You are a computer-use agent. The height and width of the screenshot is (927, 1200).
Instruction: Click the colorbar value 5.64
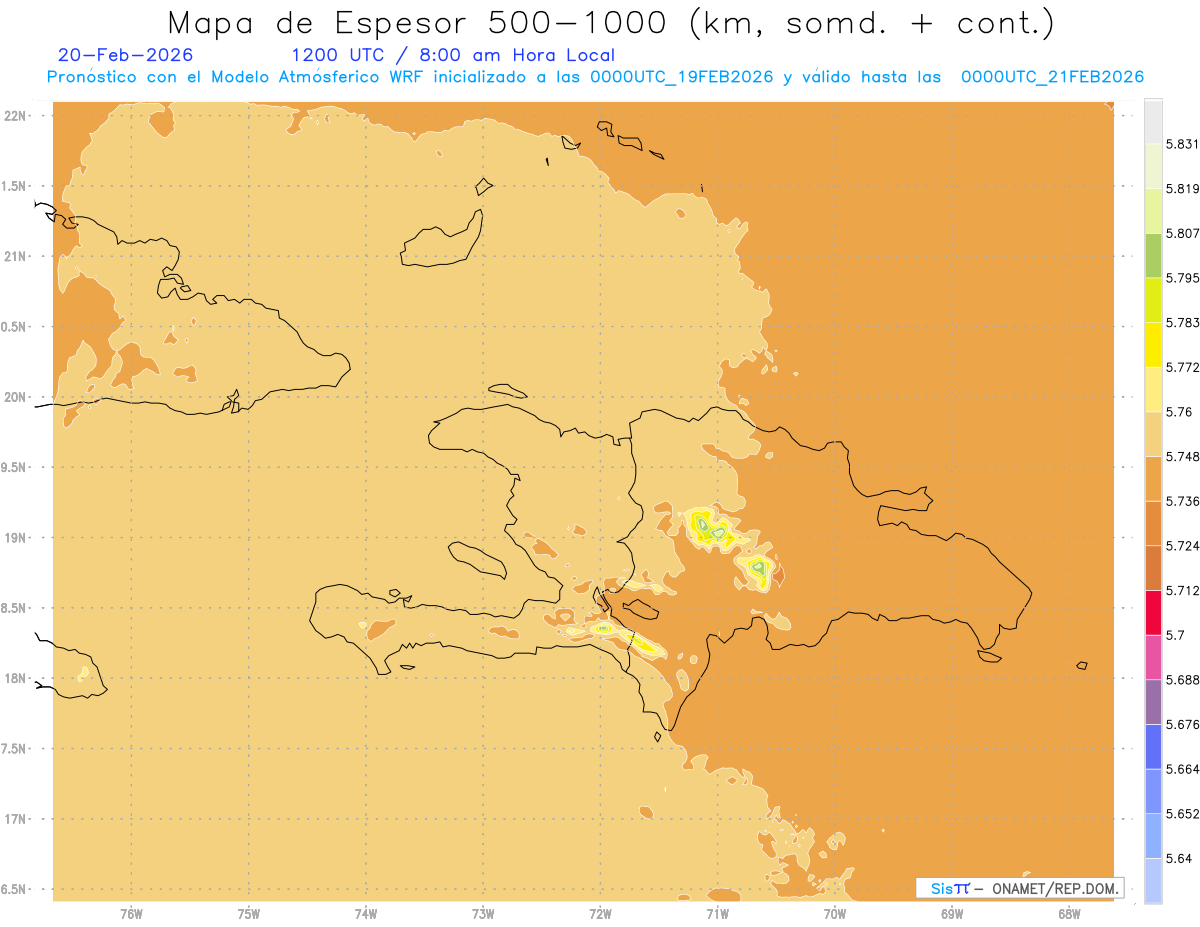(x=1180, y=858)
